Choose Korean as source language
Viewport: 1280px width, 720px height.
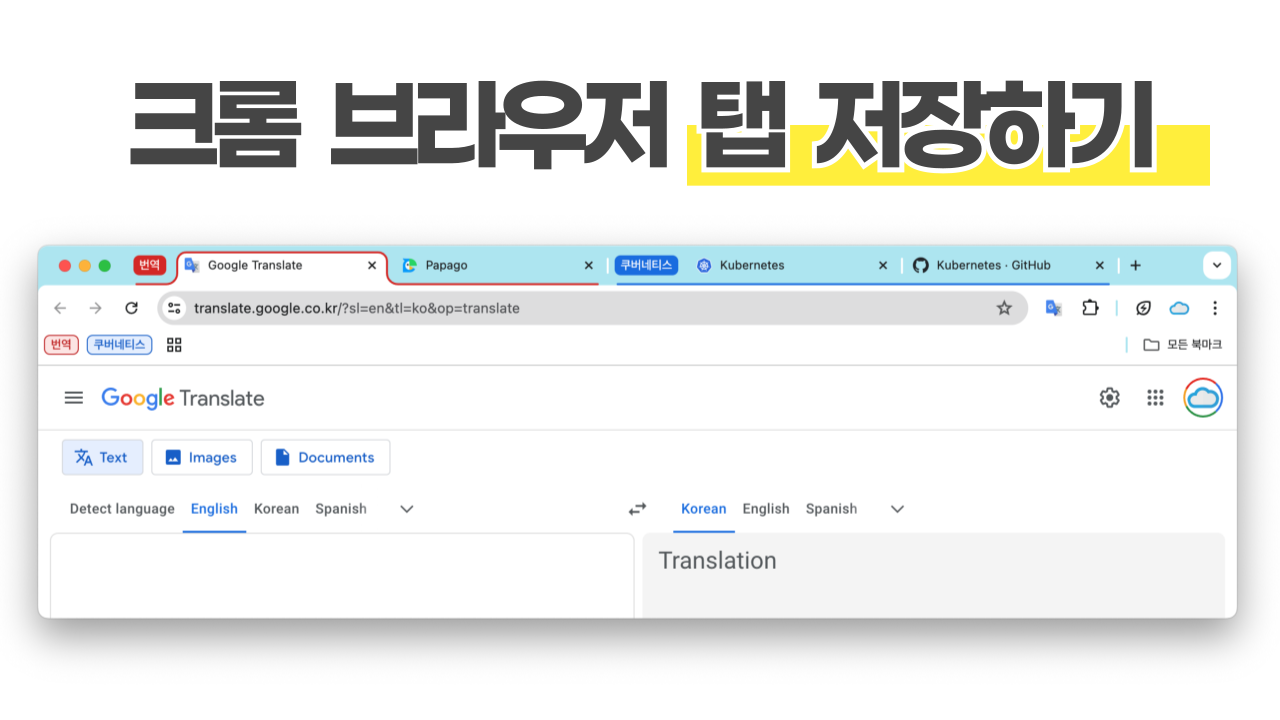point(276,509)
